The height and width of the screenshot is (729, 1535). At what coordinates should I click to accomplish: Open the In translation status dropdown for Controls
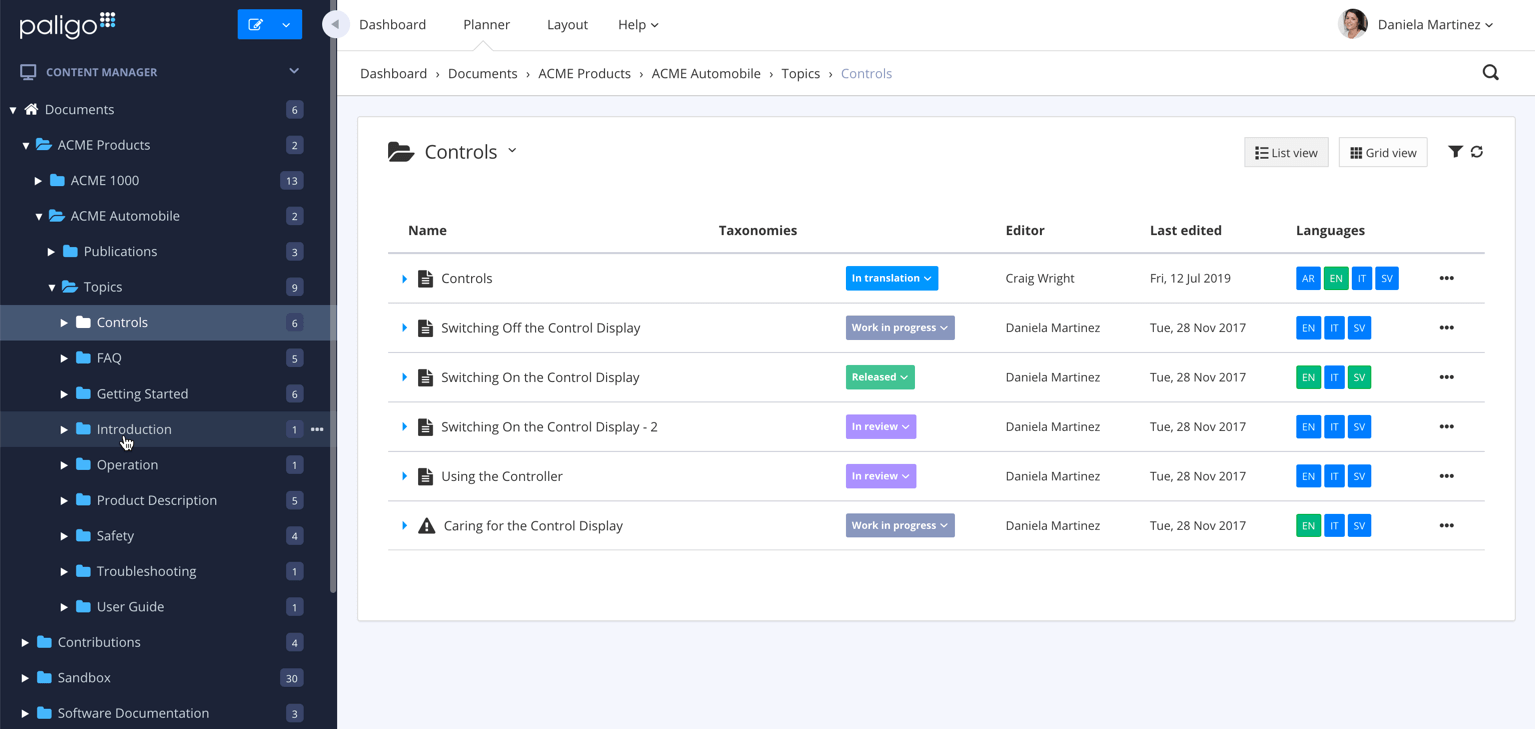point(891,278)
